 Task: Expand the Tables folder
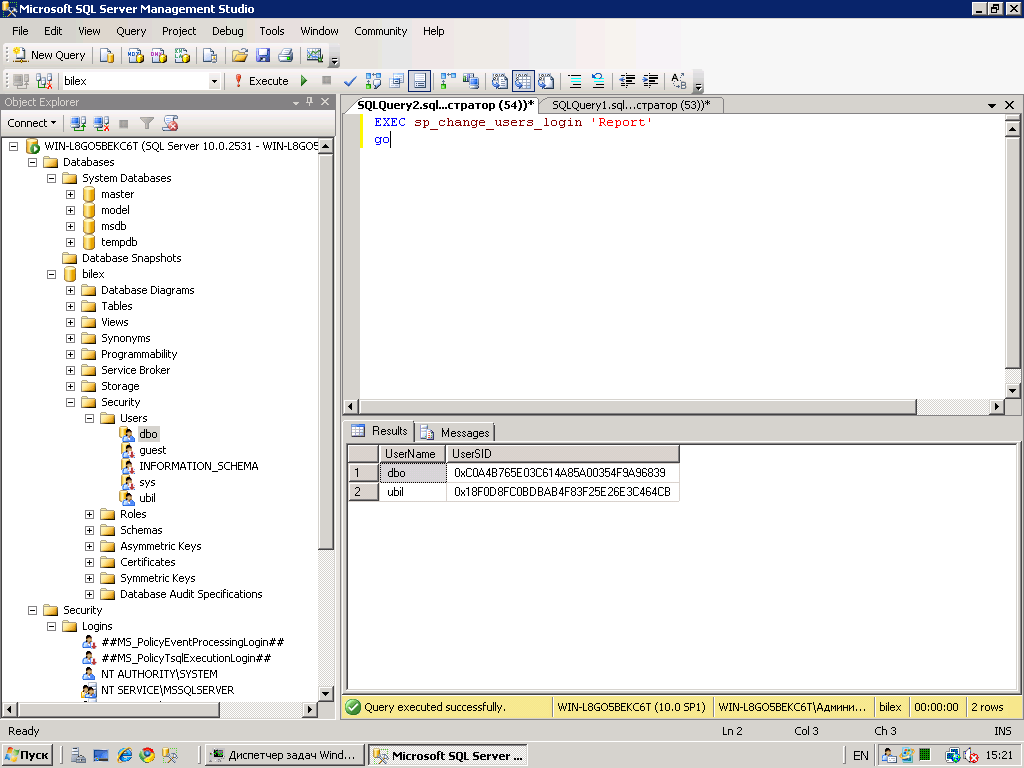pyautogui.click(x=71, y=306)
